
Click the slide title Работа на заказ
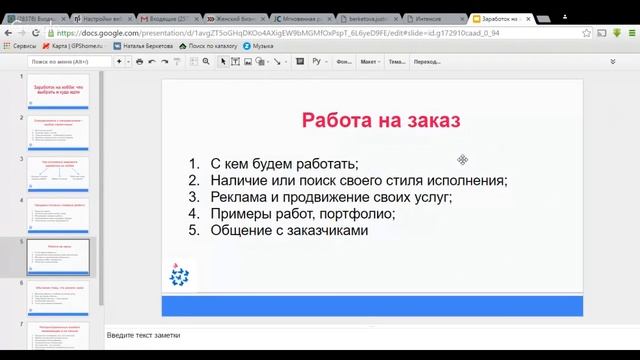[381, 120]
